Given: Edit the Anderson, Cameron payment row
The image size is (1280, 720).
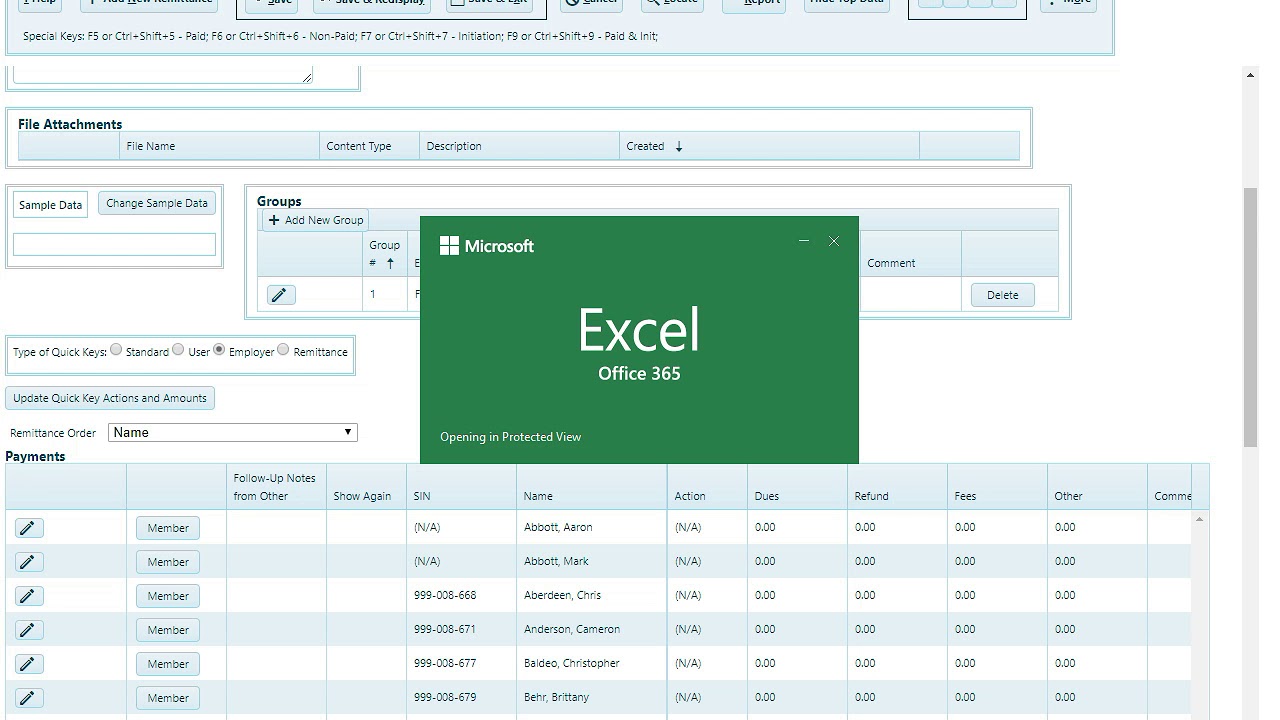Looking at the screenshot, I should [28, 630].
